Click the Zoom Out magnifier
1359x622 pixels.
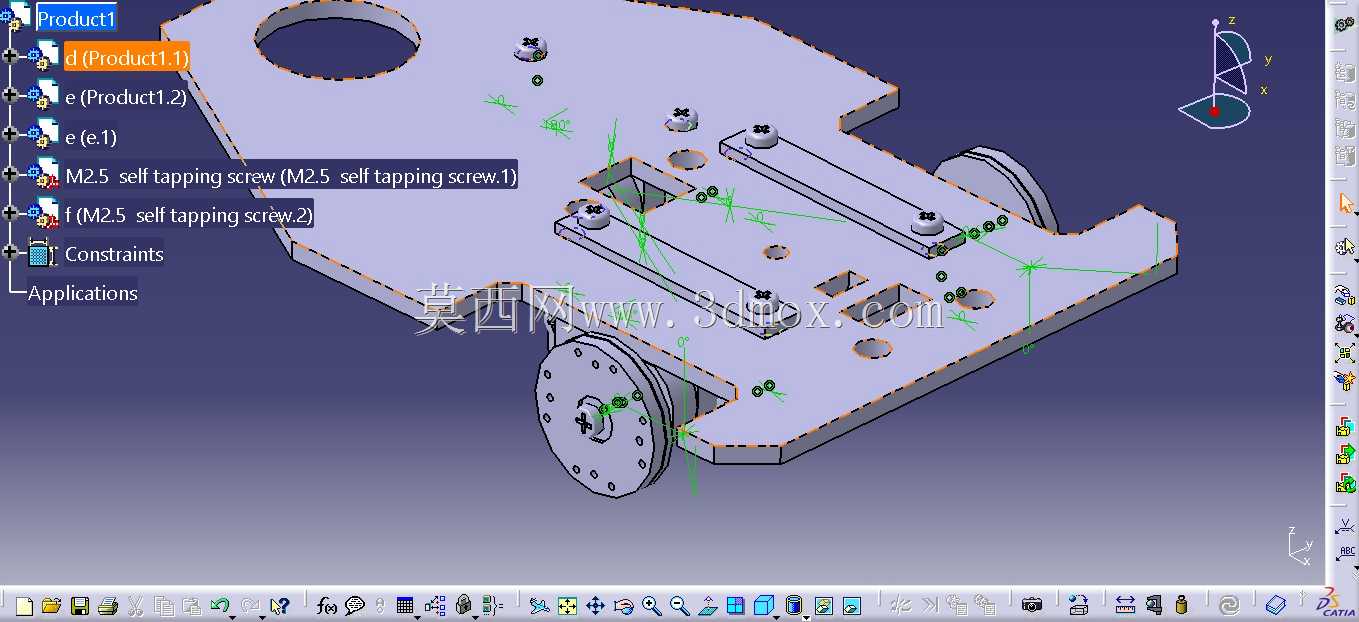click(x=680, y=605)
